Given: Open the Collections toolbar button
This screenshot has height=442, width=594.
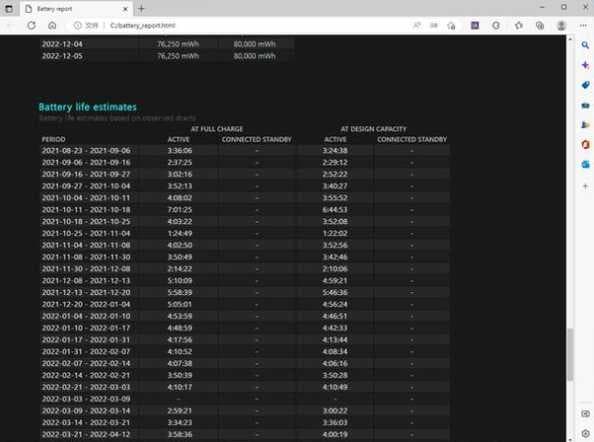Looking at the screenshot, I should [x=540, y=25].
